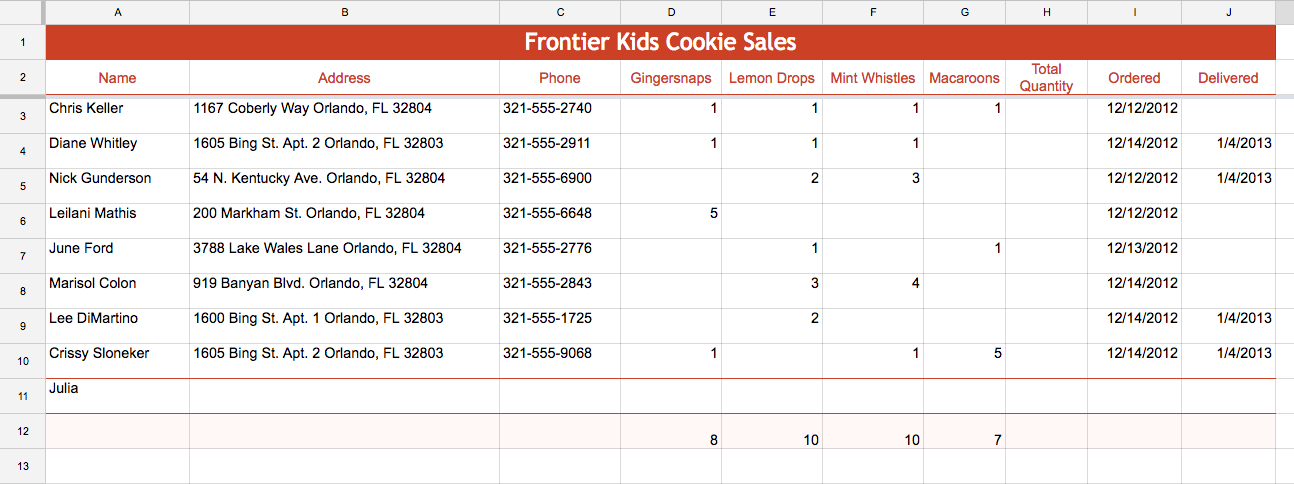Select the Delivered column heading cell

pos(1228,77)
